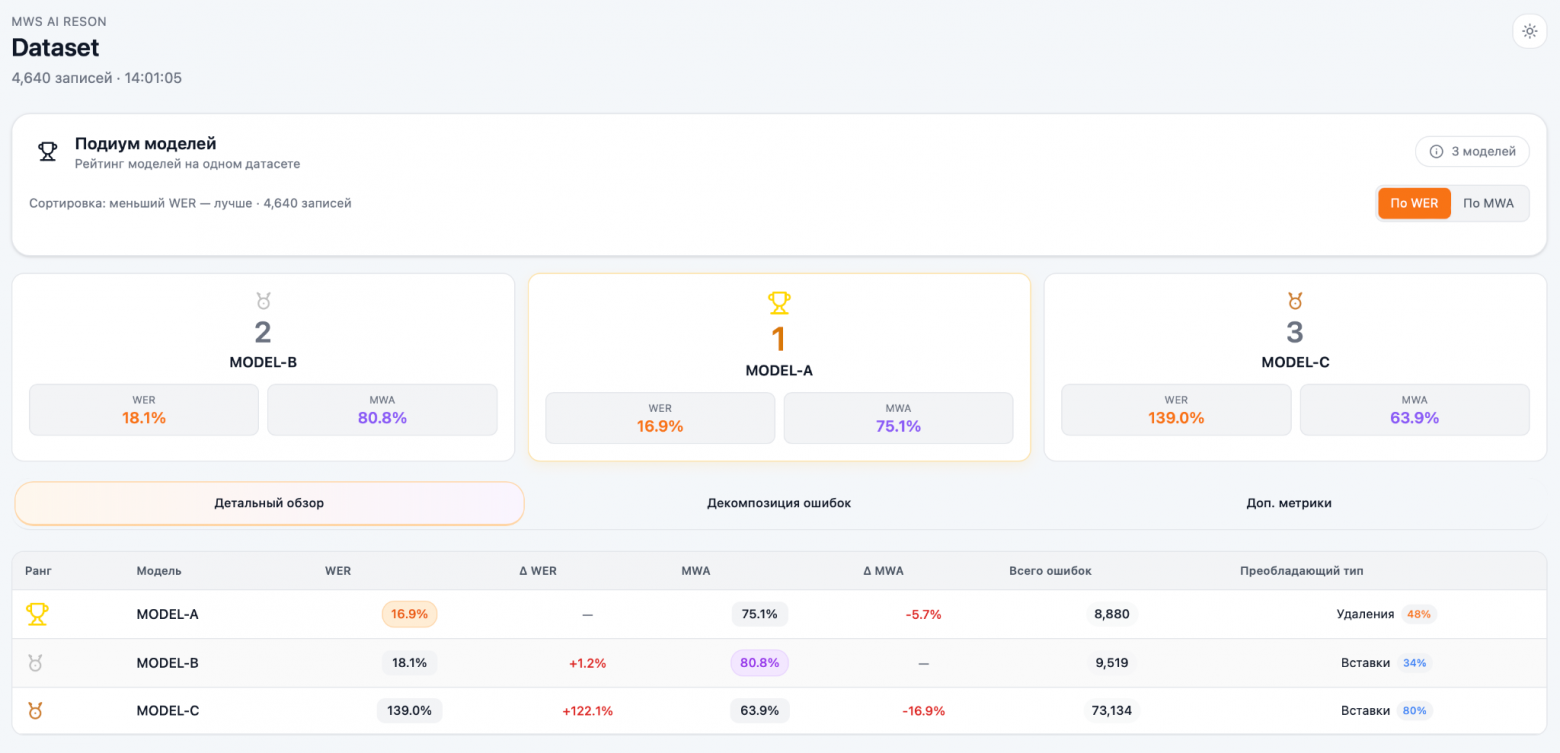The width and height of the screenshot is (1560, 753).
Task: Click the silver medal in MODEL-B table row
Action: (x=36, y=662)
